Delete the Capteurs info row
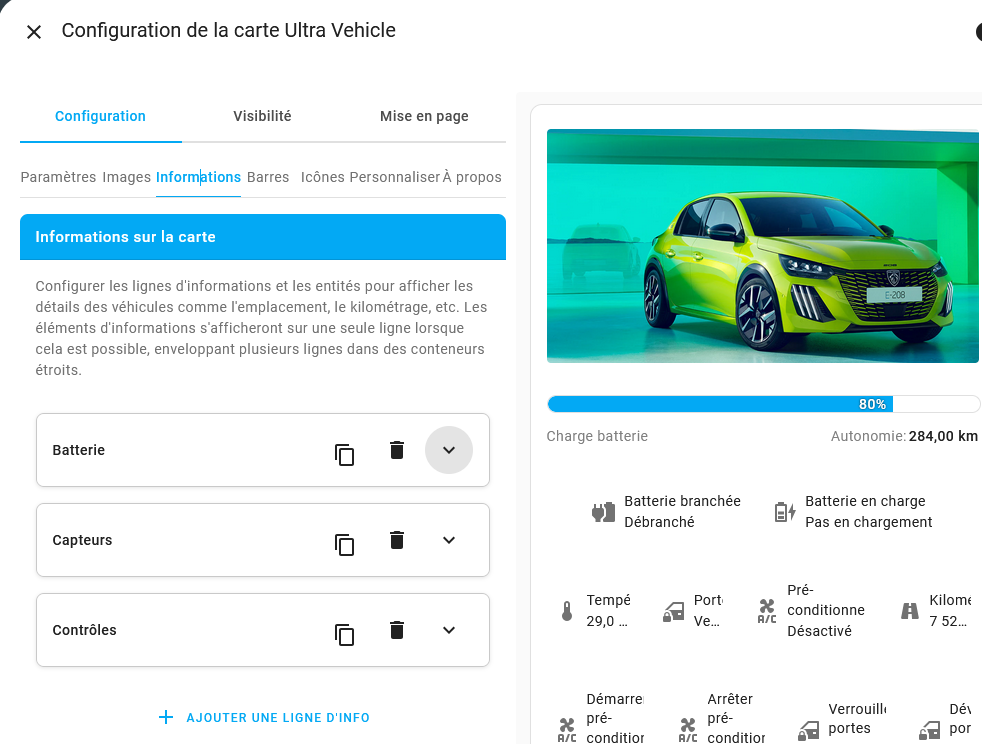The image size is (982, 744). pyautogui.click(x=396, y=540)
